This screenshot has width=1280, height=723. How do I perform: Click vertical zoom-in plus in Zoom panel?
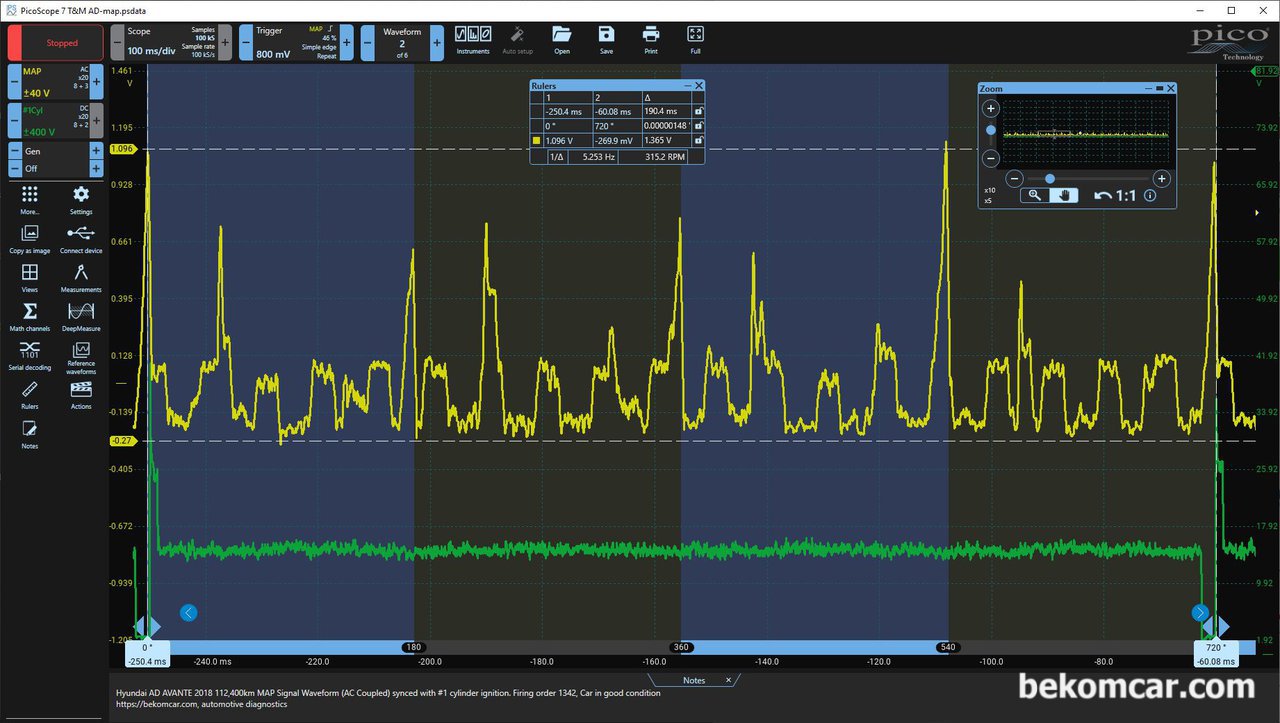(991, 108)
